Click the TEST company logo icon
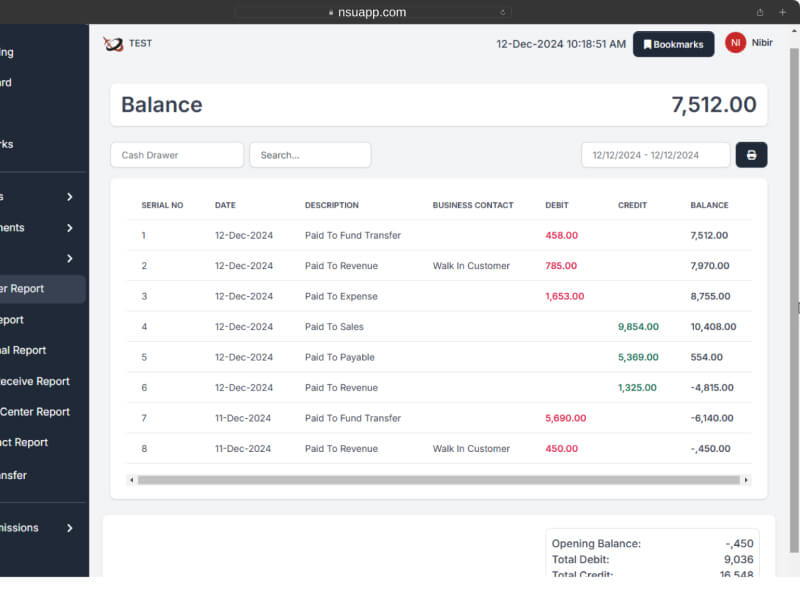 (x=113, y=44)
